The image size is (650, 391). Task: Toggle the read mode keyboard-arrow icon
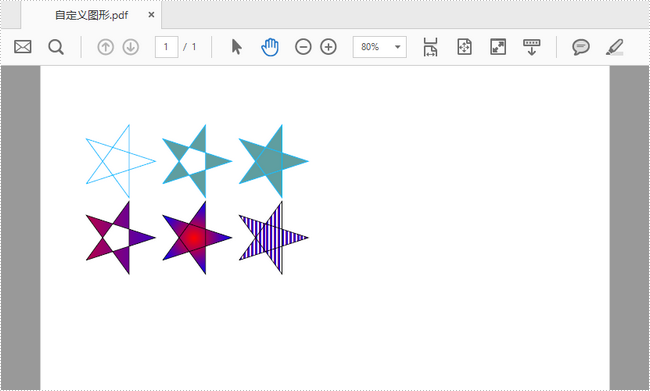pyautogui.click(x=531, y=47)
